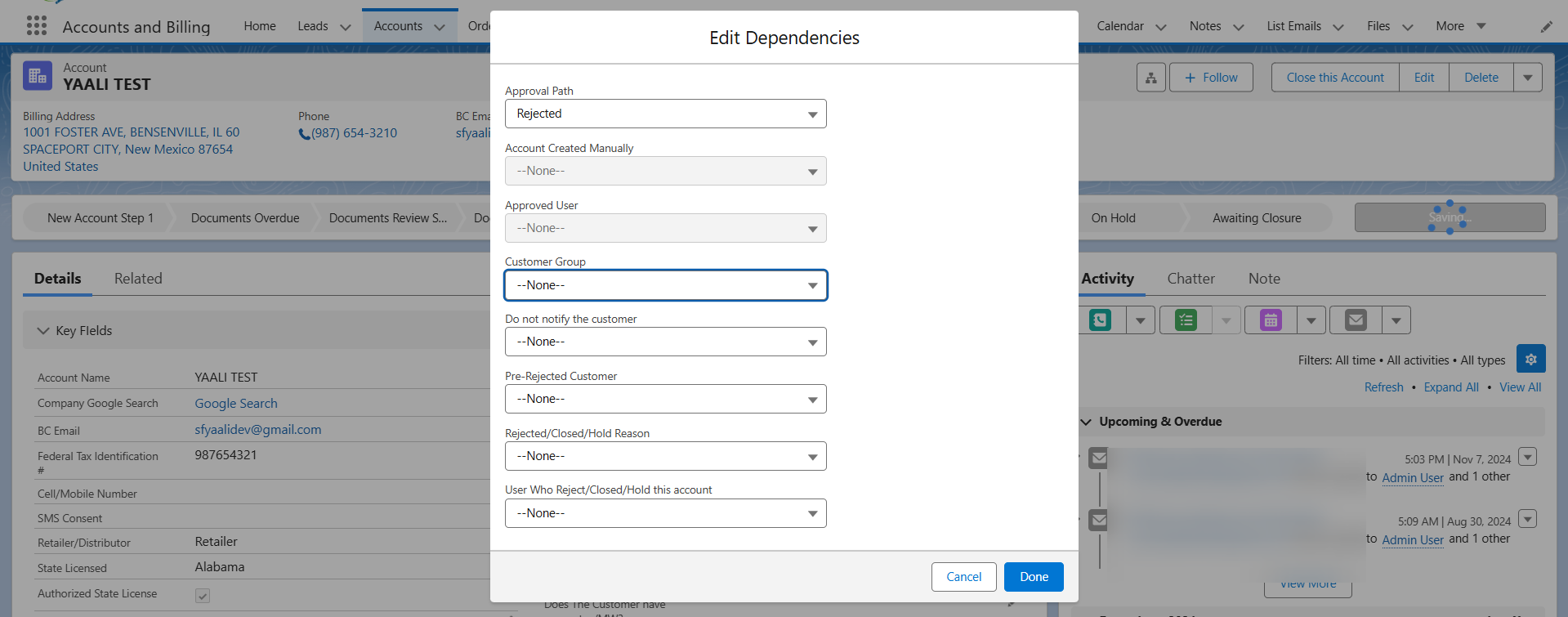Screen dimensions: 1568x617
Task: Open the Pre-Rejected Customer dropdown
Action: tap(665, 399)
